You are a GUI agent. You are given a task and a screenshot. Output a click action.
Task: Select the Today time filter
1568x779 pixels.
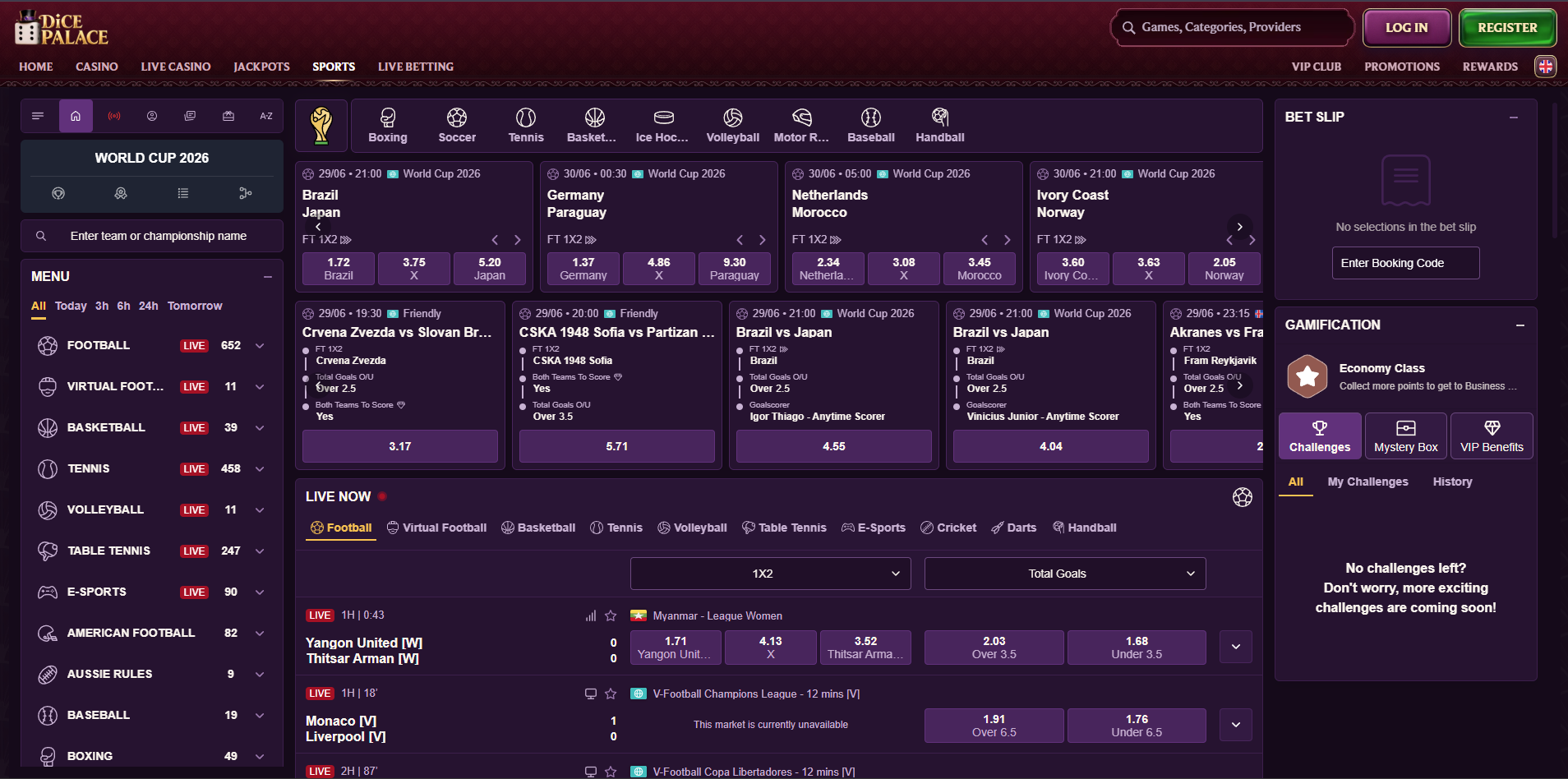(x=71, y=306)
